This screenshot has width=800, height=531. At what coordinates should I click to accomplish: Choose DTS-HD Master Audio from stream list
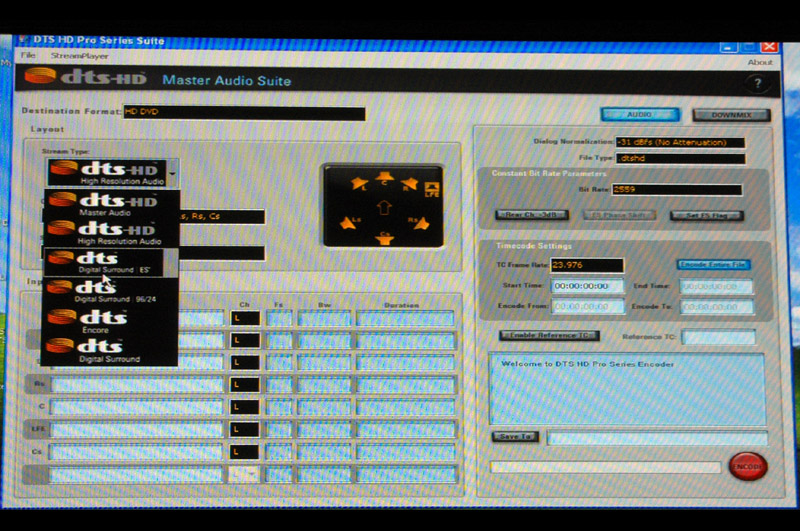coord(111,205)
